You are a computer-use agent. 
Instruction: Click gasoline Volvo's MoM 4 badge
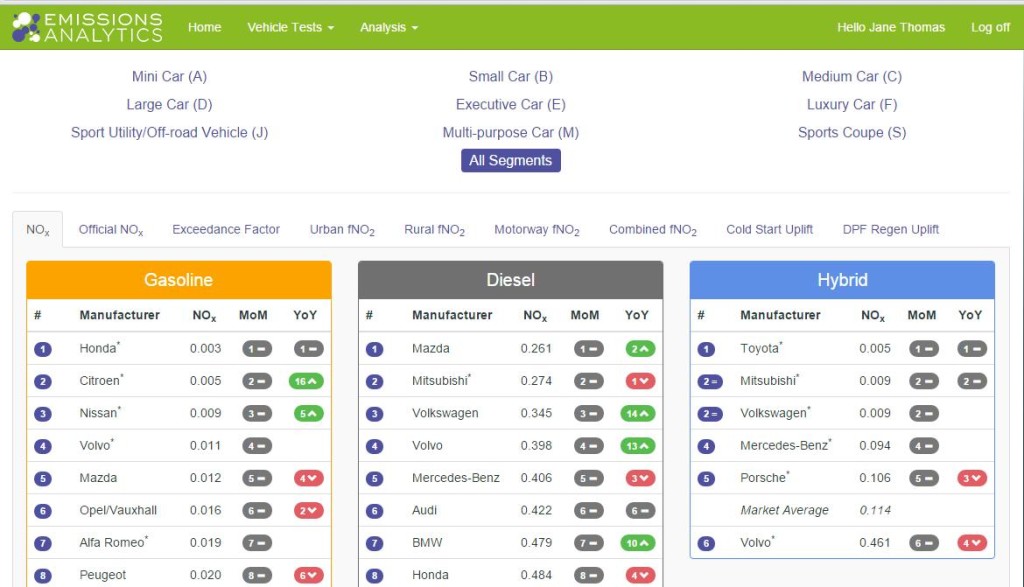point(257,446)
